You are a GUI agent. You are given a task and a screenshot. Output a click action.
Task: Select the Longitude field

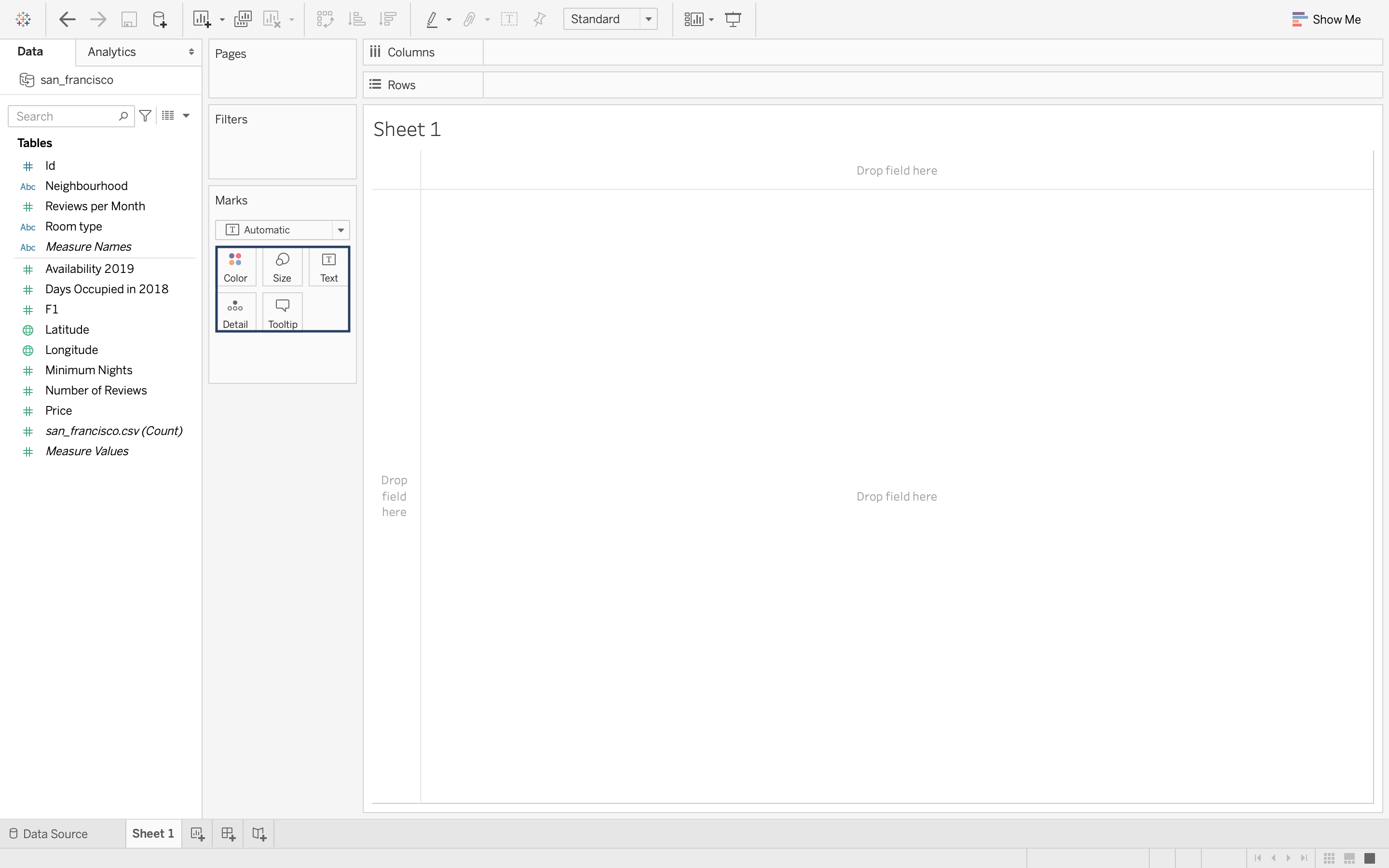click(x=72, y=350)
